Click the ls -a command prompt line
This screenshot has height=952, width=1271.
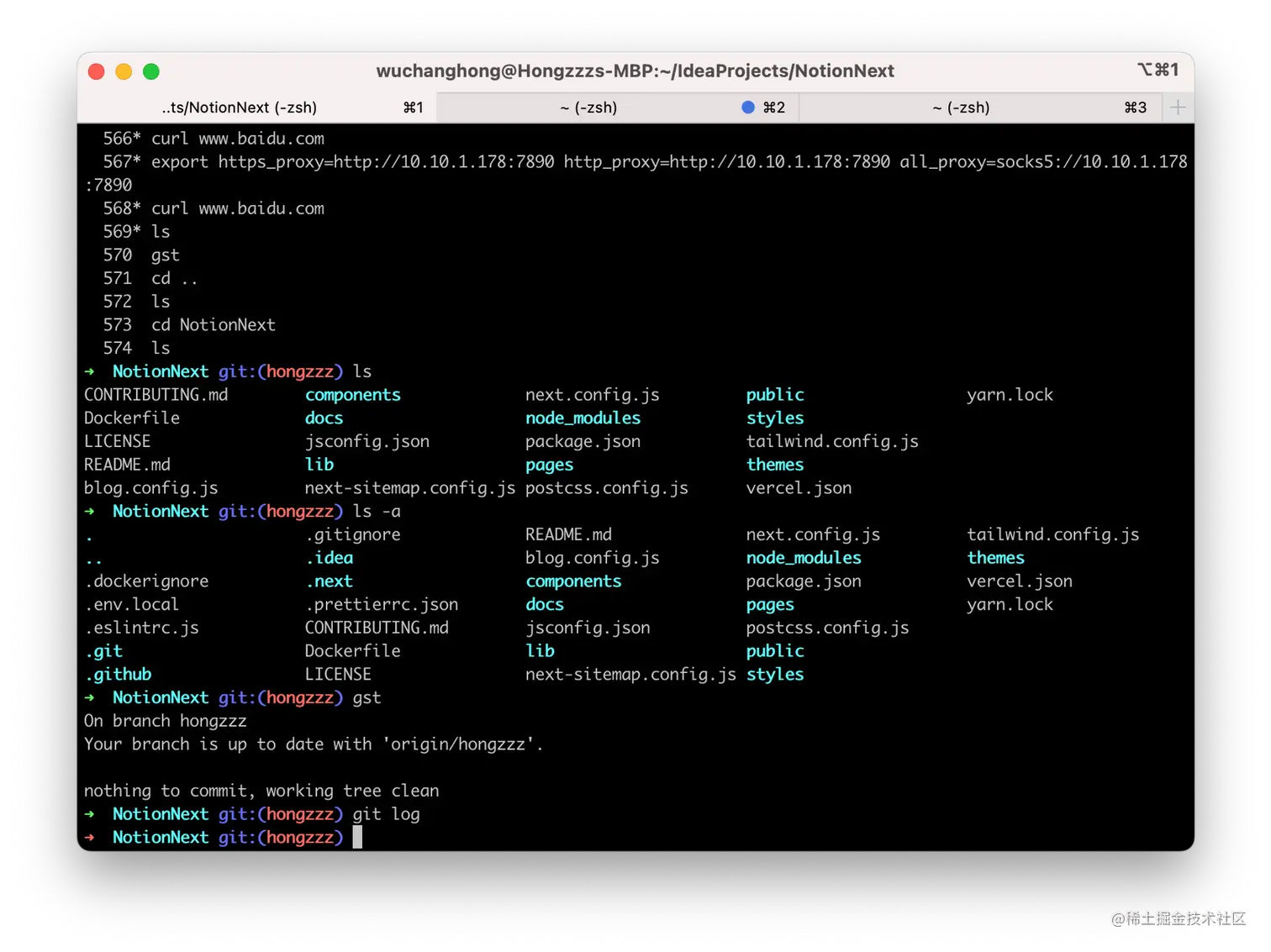click(x=242, y=511)
